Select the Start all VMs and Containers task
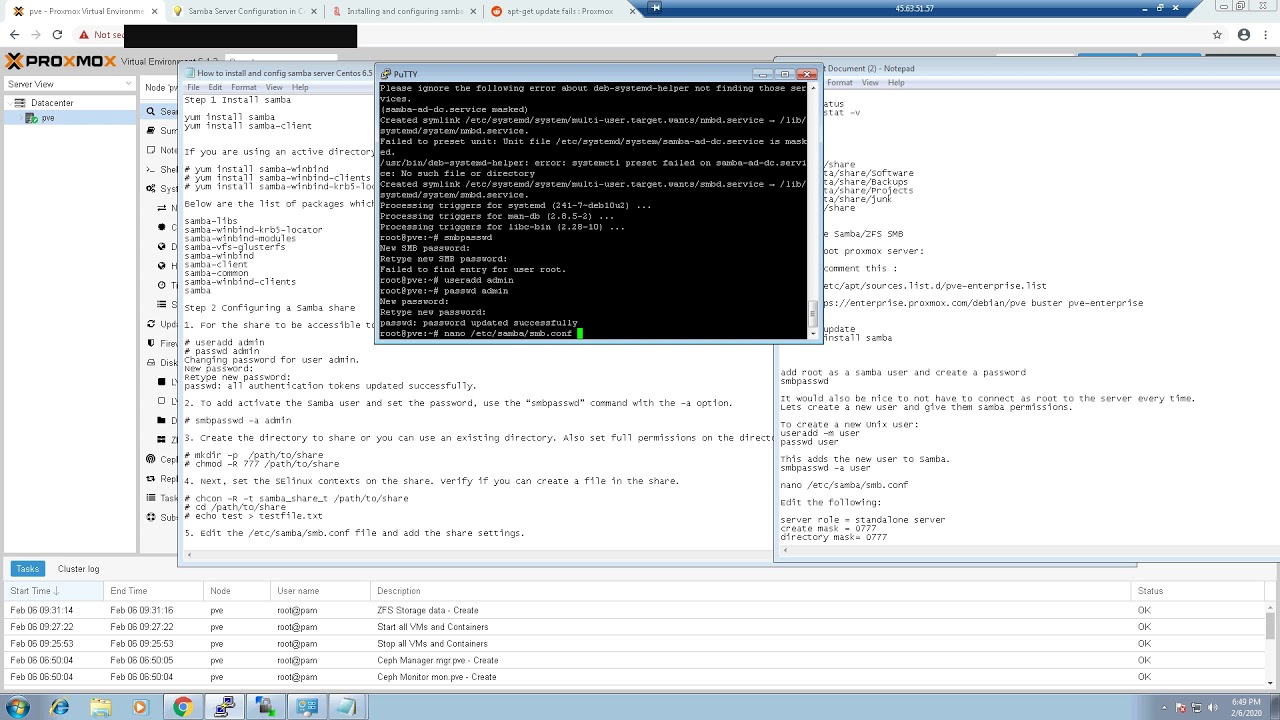Viewport: 1280px width, 720px height. point(634,627)
